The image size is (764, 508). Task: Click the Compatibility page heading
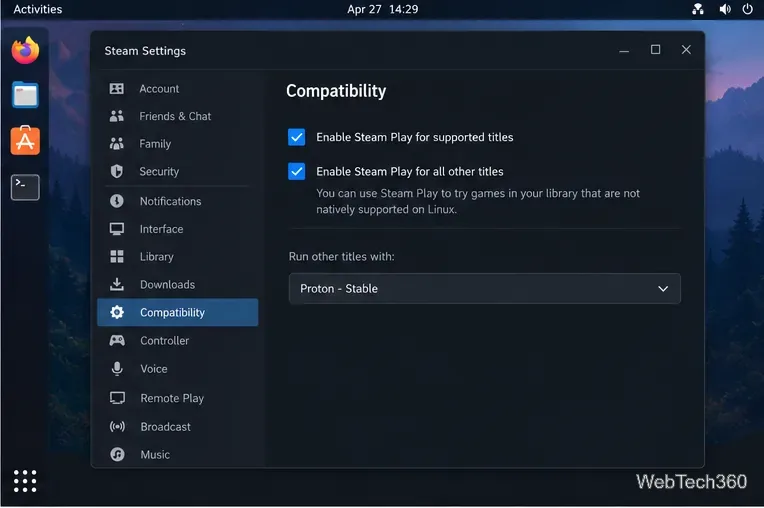(x=336, y=91)
